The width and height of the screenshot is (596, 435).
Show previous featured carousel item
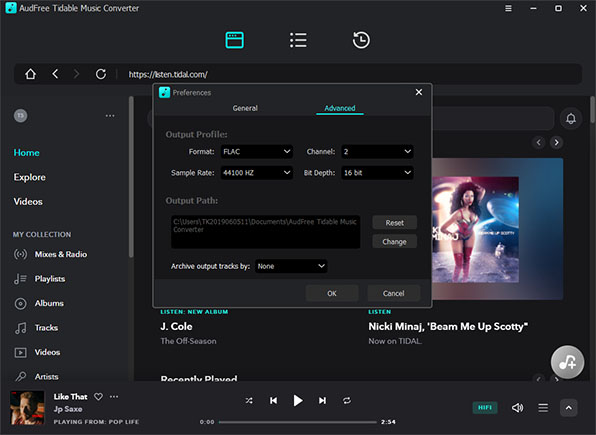click(539, 142)
